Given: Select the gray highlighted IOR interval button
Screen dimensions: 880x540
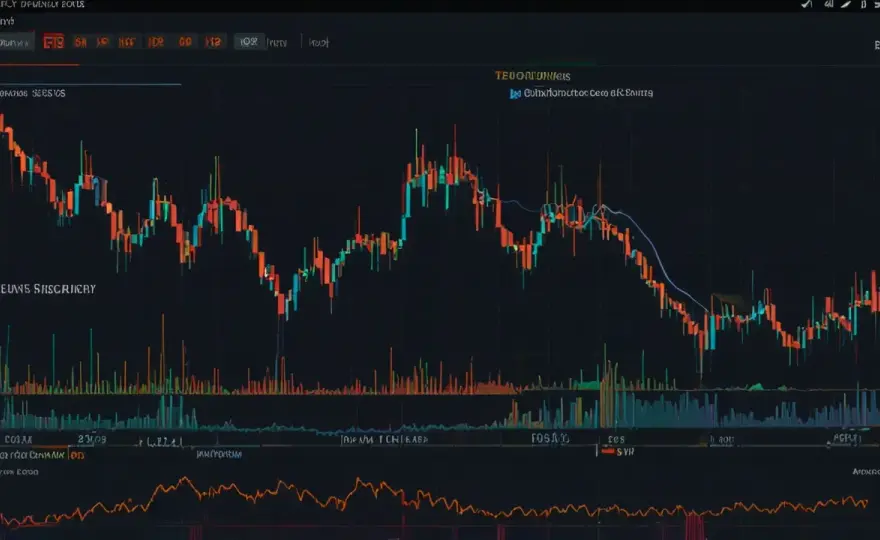Looking at the screenshot, I should point(249,42).
